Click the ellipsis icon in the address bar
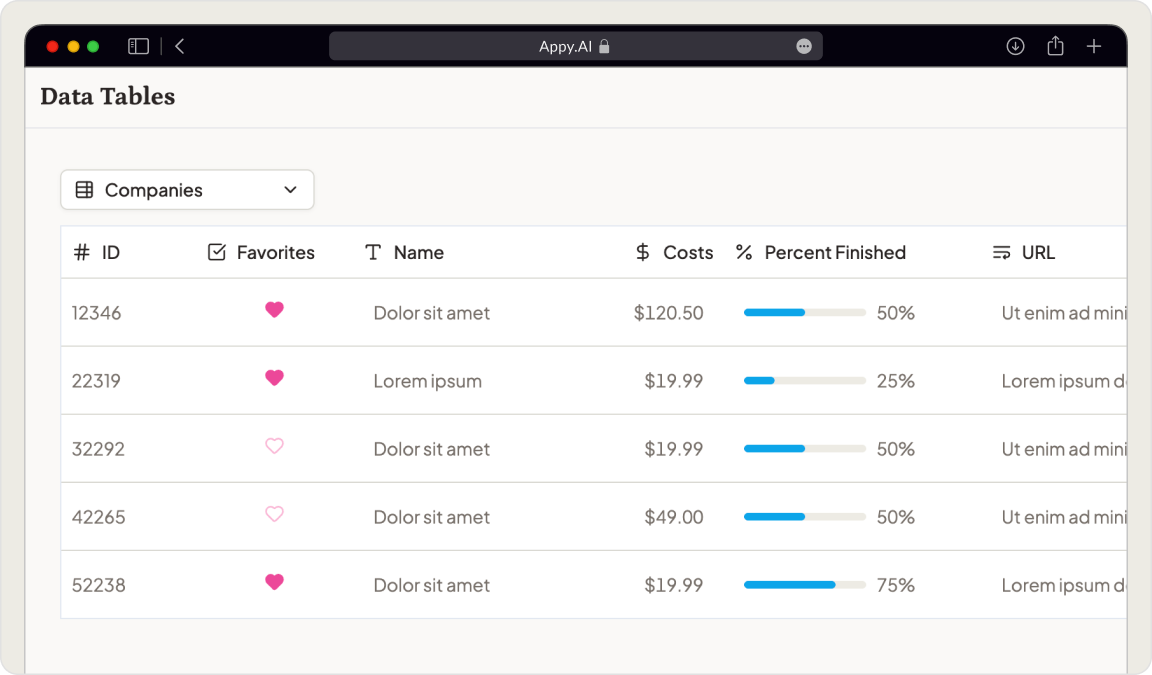Image resolution: width=1152 pixels, height=675 pixels. tap(804, 46)
